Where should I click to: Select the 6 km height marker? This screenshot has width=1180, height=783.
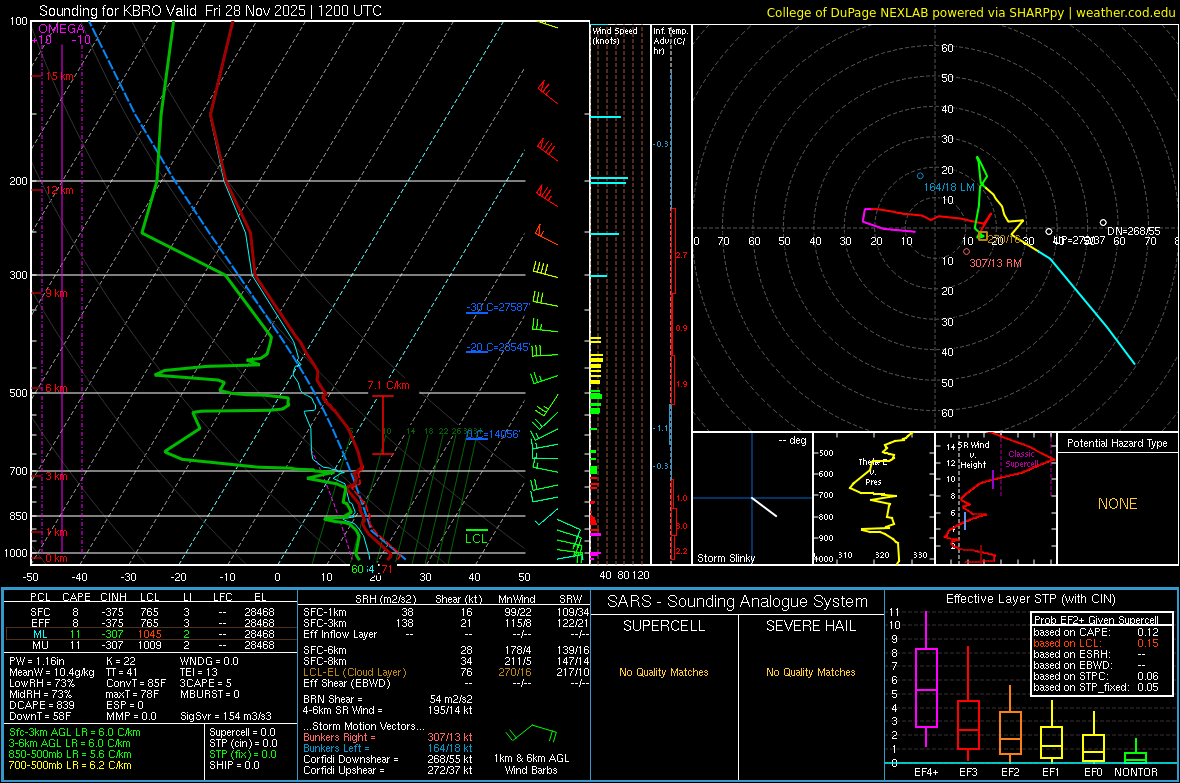tap(56, 388)
